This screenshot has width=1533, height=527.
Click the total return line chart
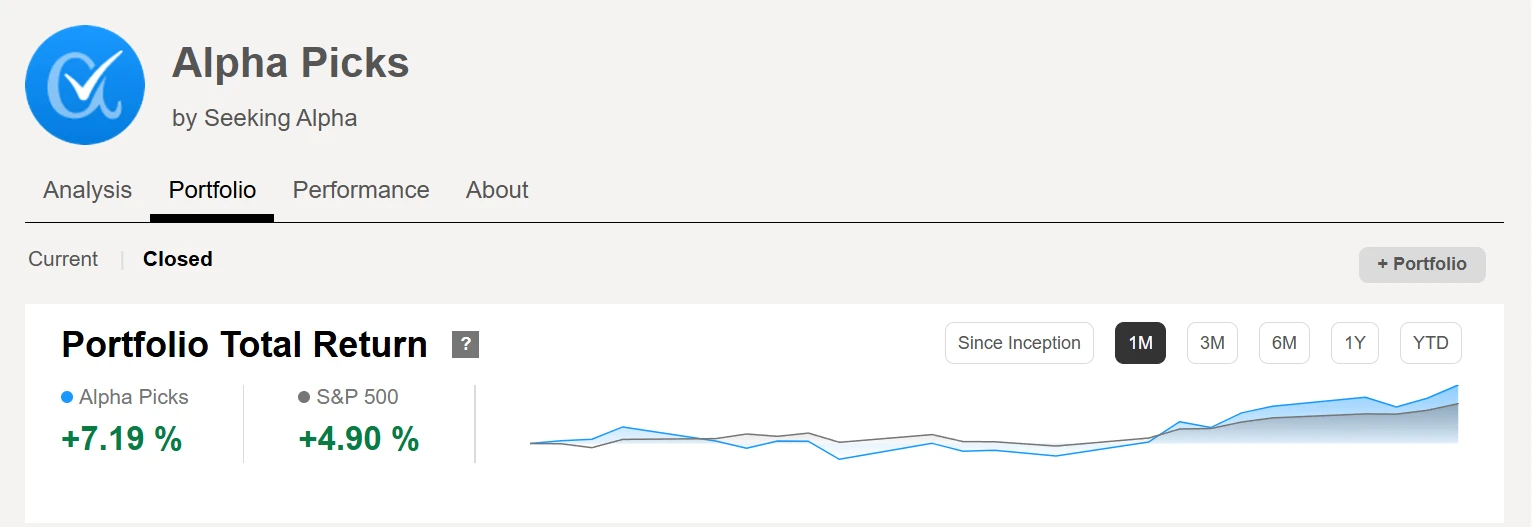[993, 428]
